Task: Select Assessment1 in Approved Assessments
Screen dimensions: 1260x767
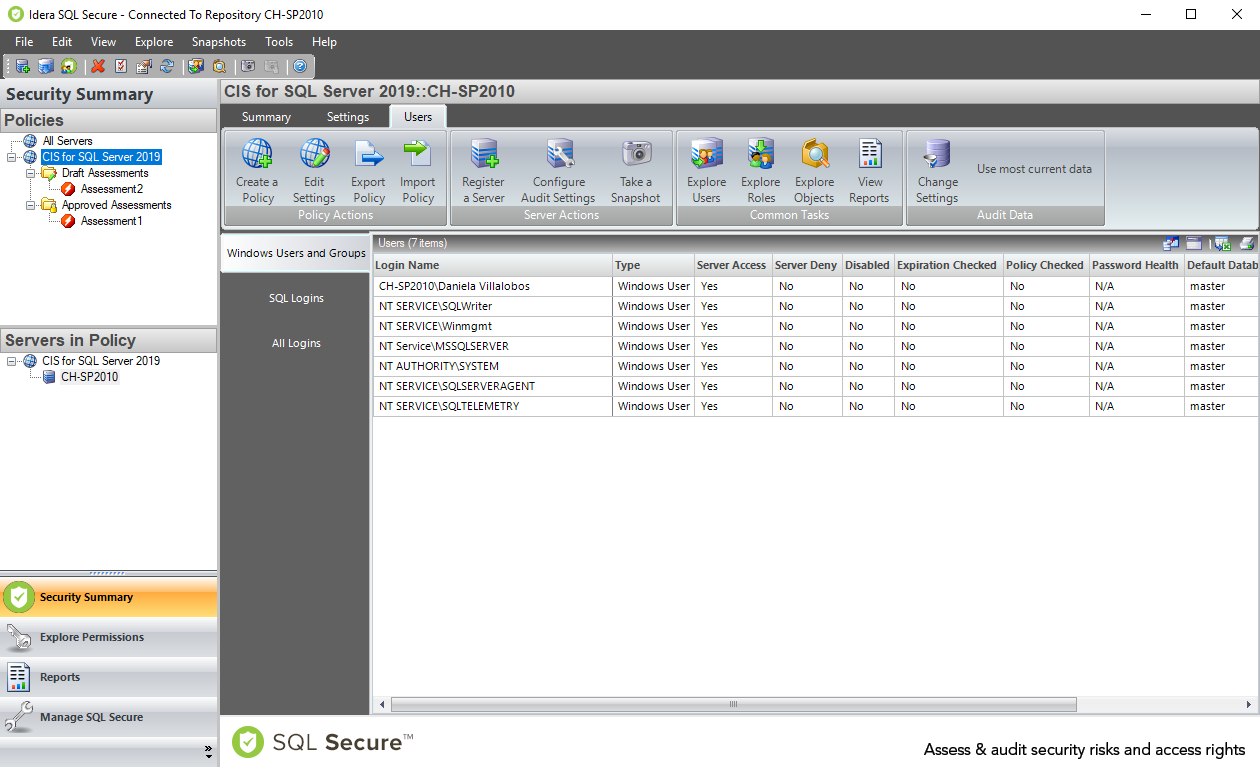Action: (111, 221)
